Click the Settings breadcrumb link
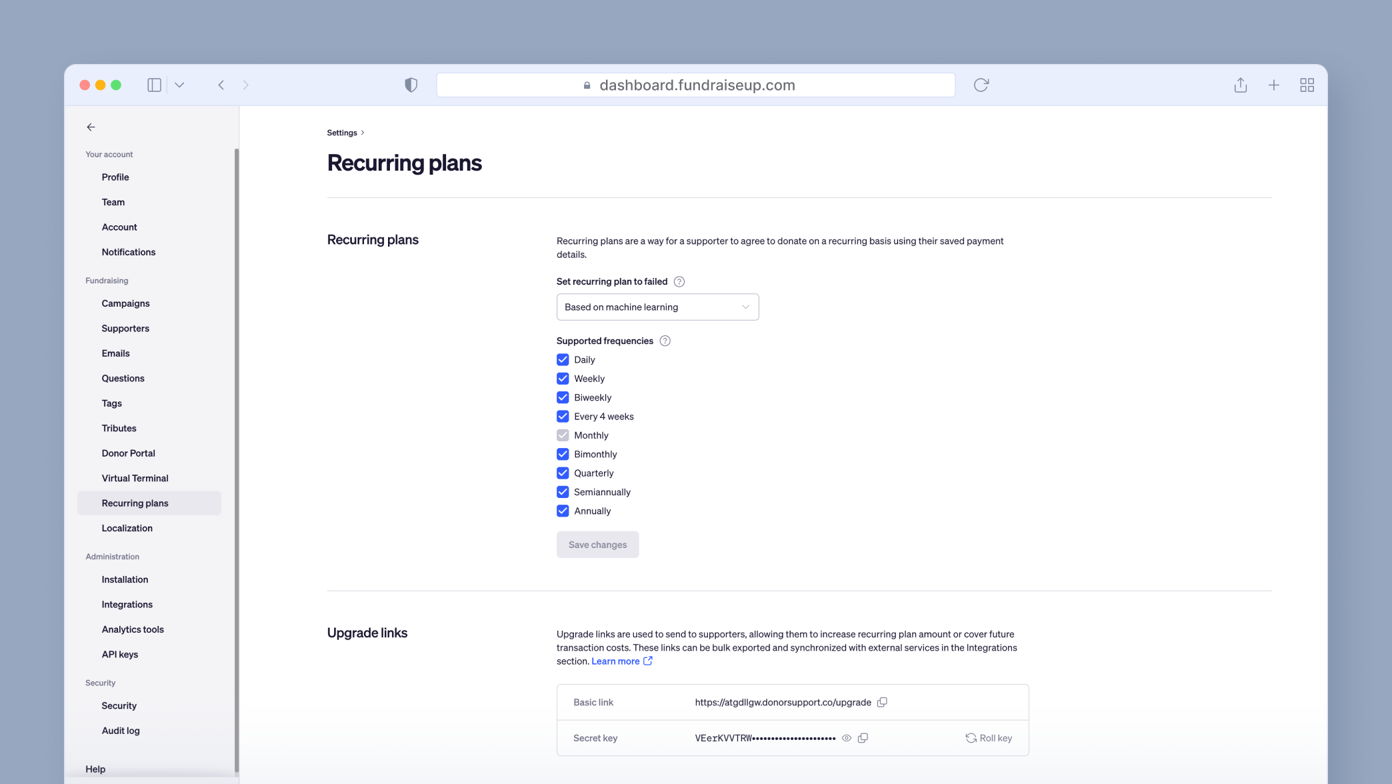This screenshot has height=784, width=1392. tap(342, 132)
